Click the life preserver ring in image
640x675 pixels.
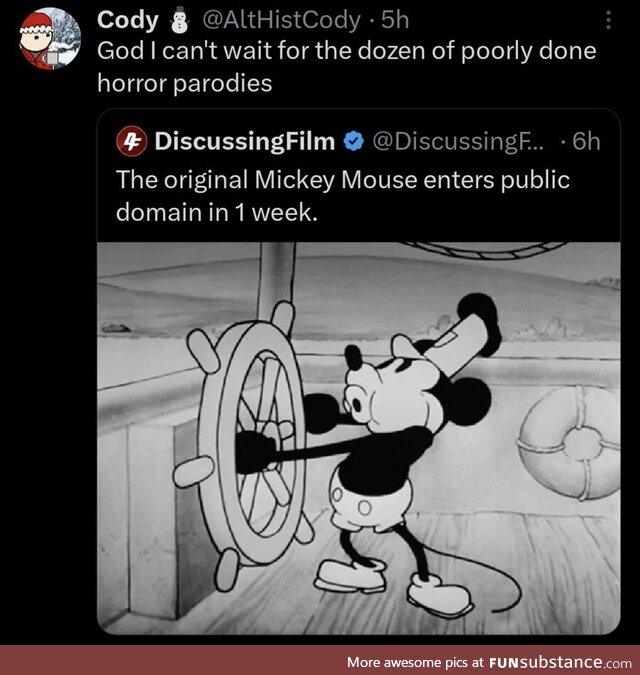(570, 443)
